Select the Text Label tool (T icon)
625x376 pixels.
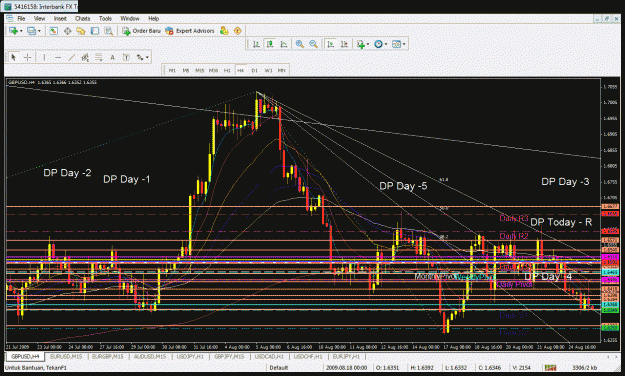126,57
